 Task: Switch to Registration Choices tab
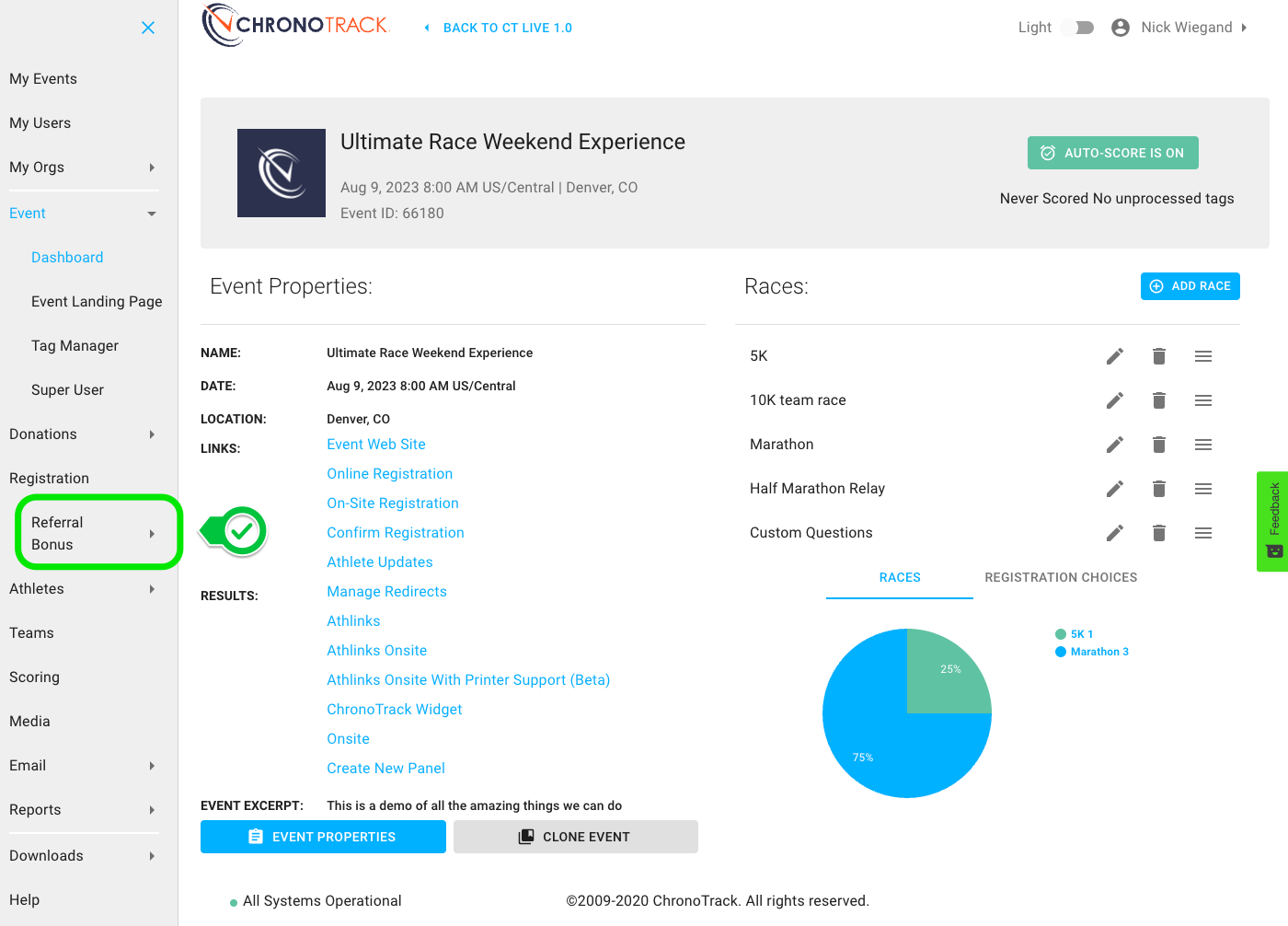pos(1061,577)
